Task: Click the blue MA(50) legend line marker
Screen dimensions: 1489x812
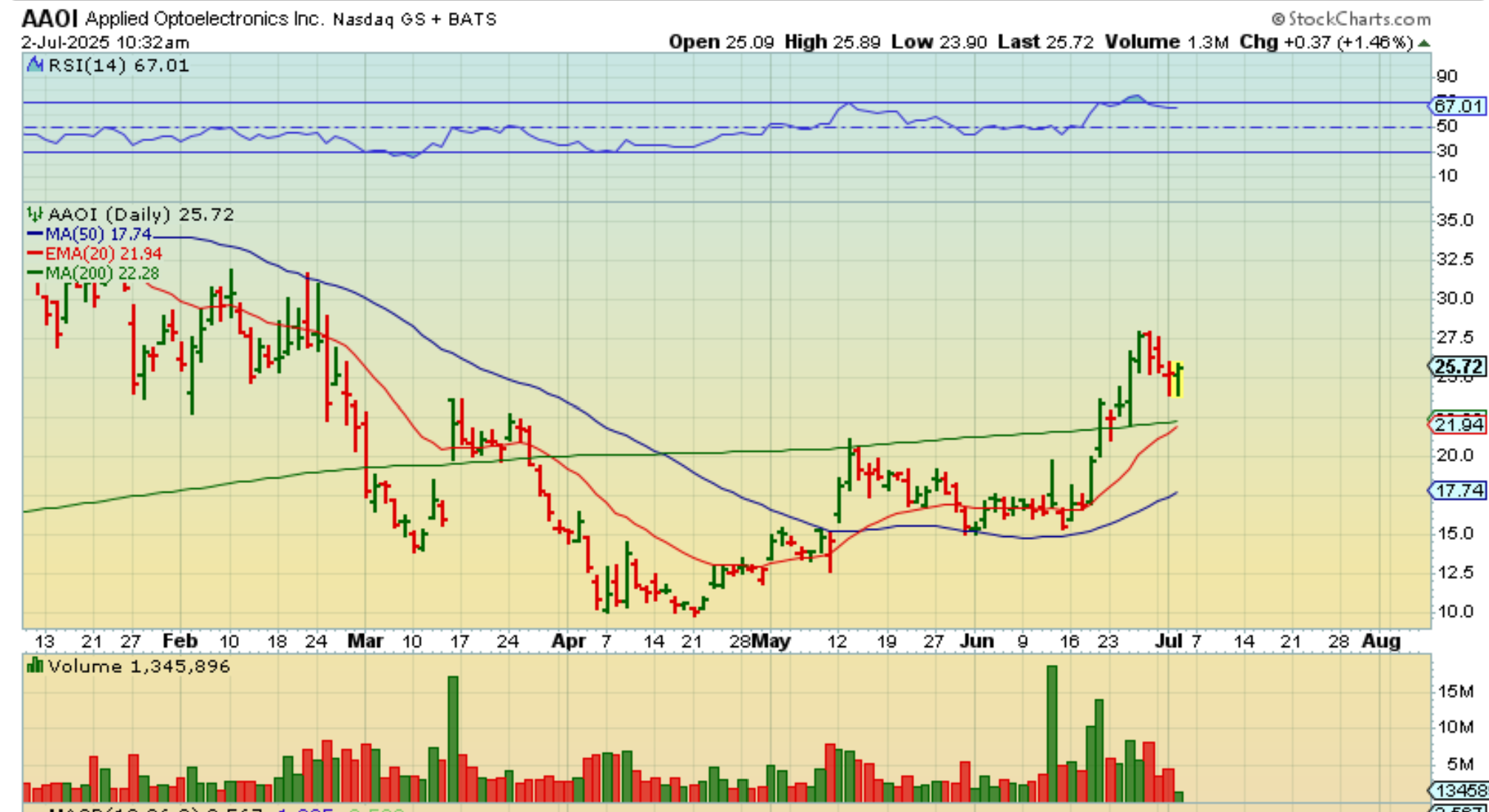Action: click(35, 234)
